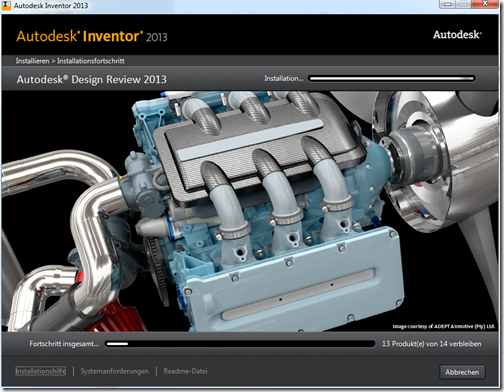Click the Autodesk Inventor 2013 logo
504x392 pixels.
point(92,36)
